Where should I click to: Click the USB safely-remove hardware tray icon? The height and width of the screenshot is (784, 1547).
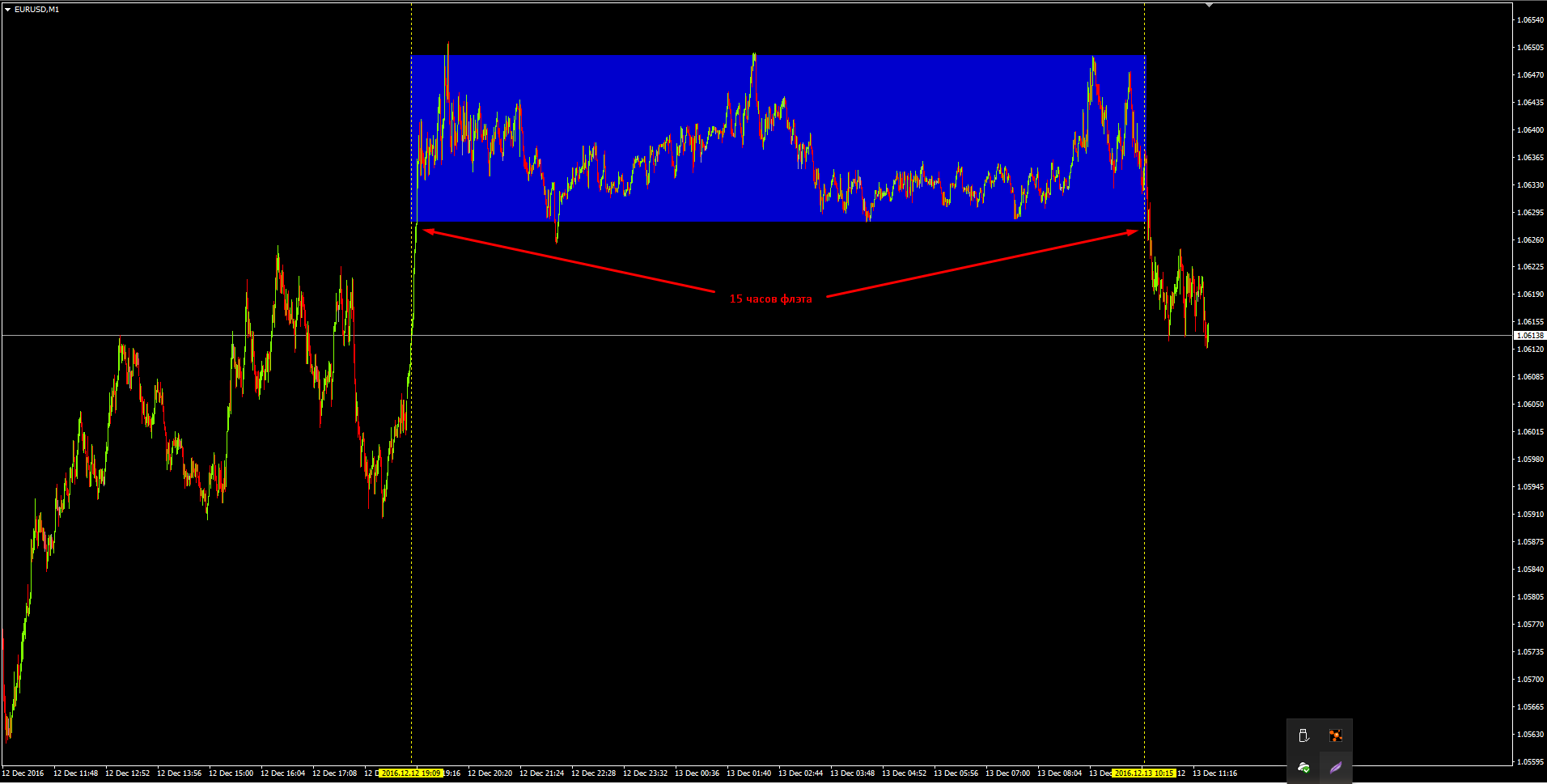tap(1303, 735)
